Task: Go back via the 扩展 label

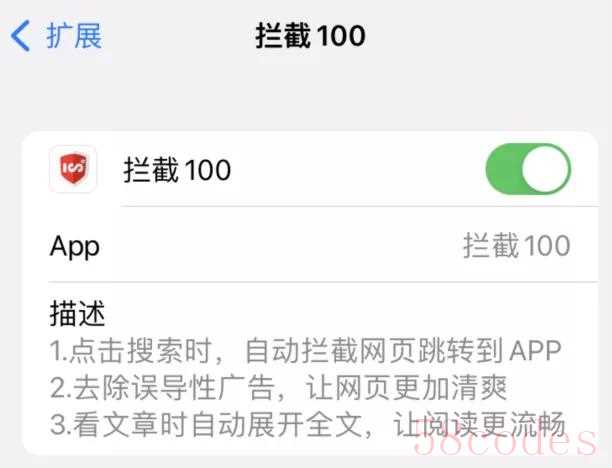Action: 74,36
